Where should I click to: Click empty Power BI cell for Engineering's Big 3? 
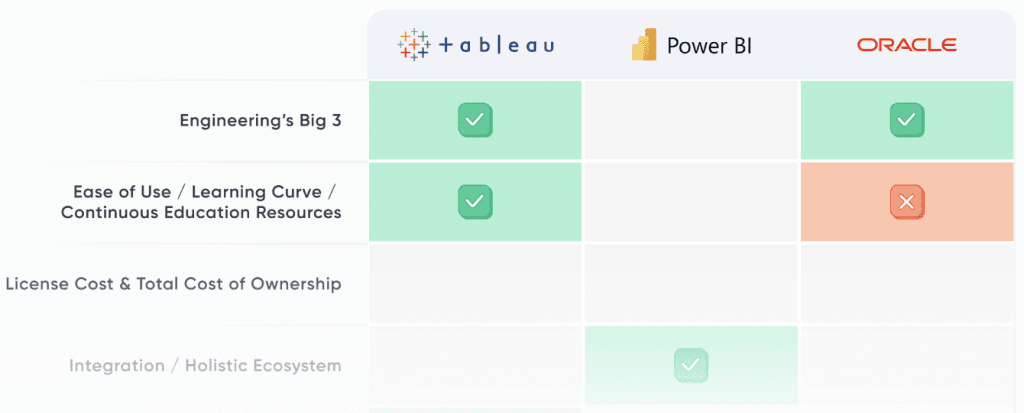(690, 121)
